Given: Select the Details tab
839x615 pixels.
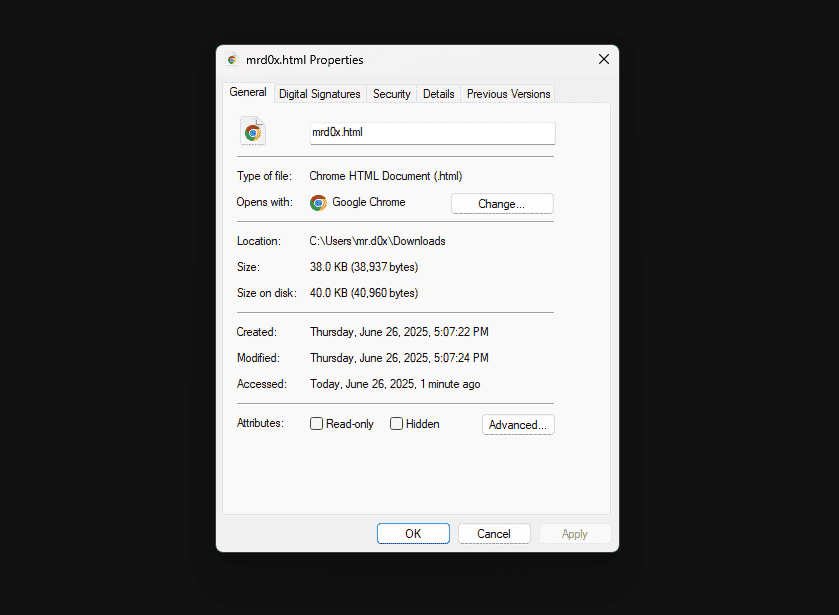Looking at the screenshot, I should [438, 94].
